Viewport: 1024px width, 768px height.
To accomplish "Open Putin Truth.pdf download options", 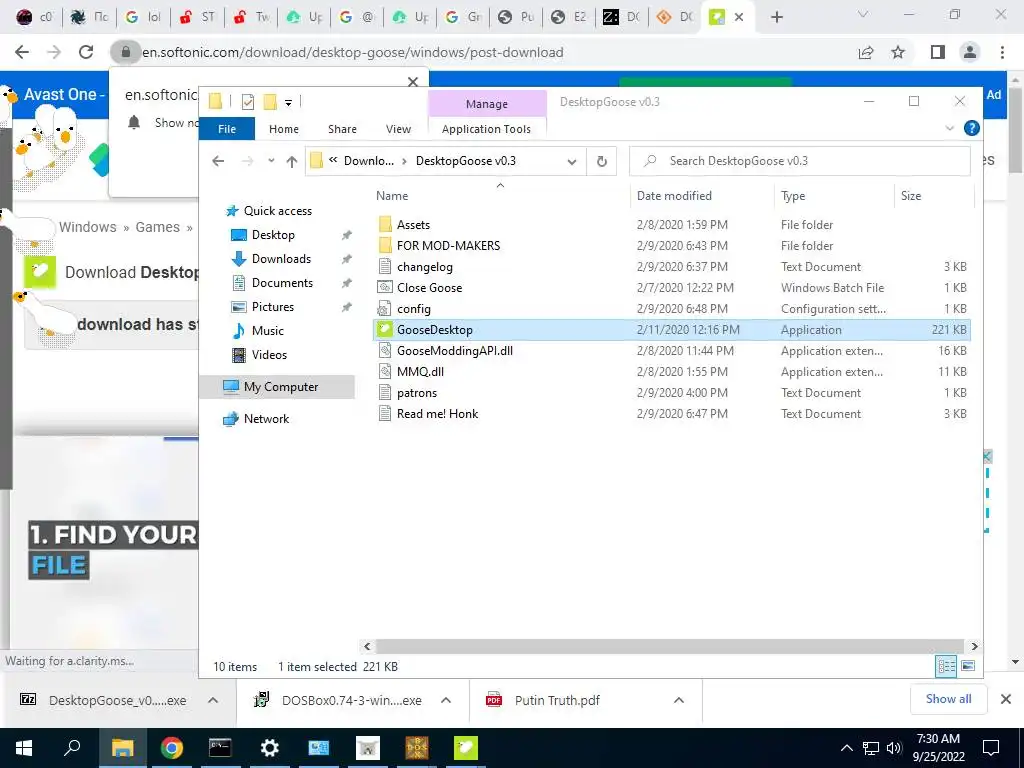I will coord(679,700).
